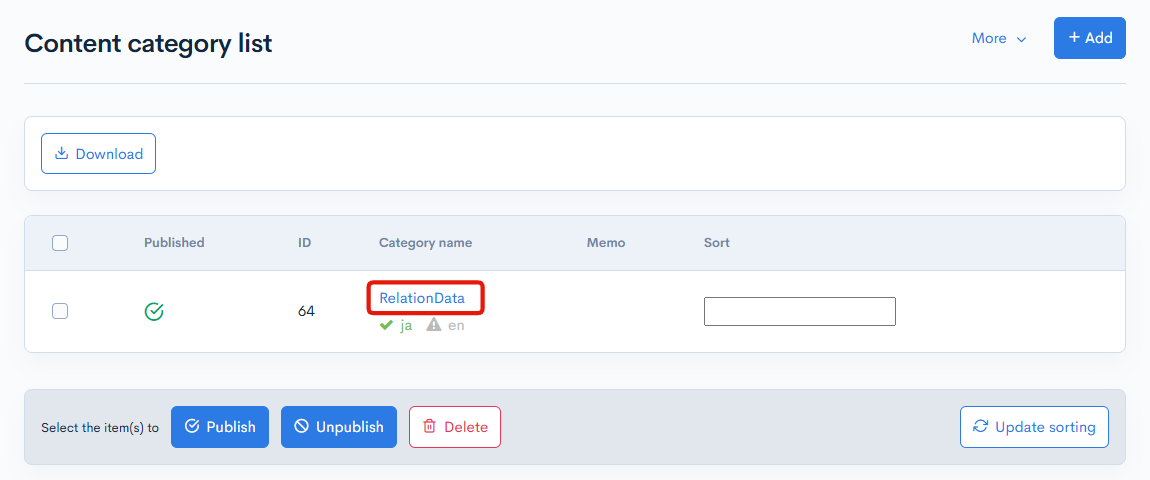Click the Update sorting button
This screenshot has width=1150, height=480.
[1034, 427]
